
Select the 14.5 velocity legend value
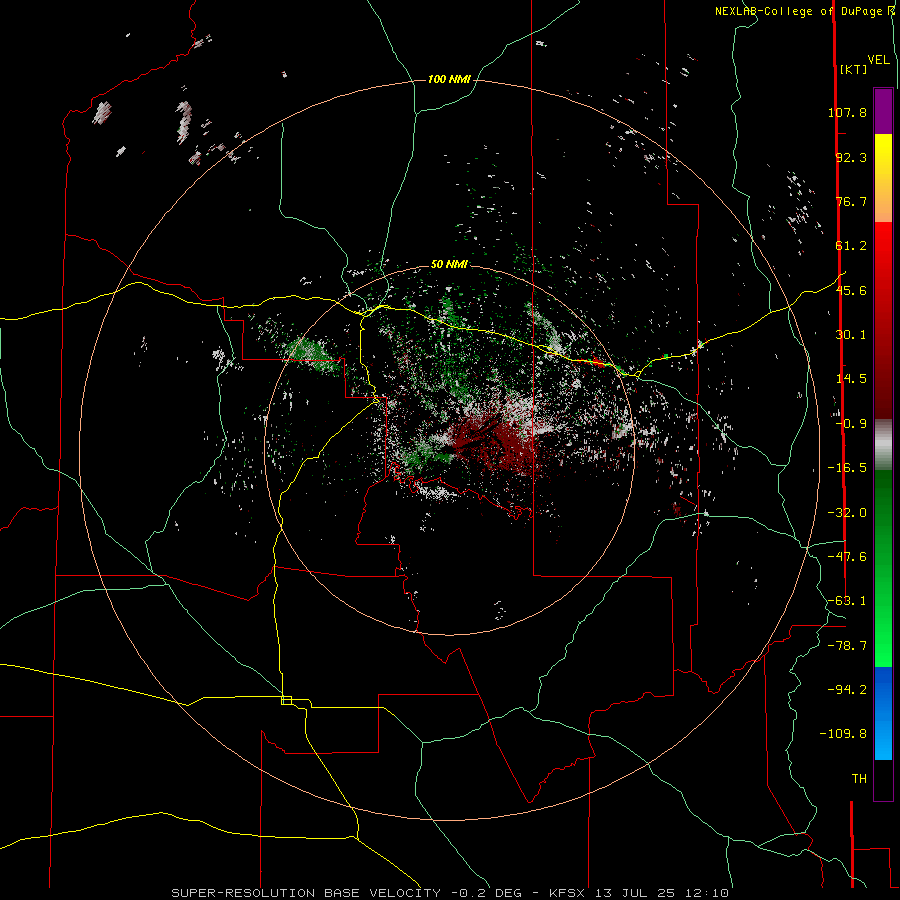pos(851,379)
